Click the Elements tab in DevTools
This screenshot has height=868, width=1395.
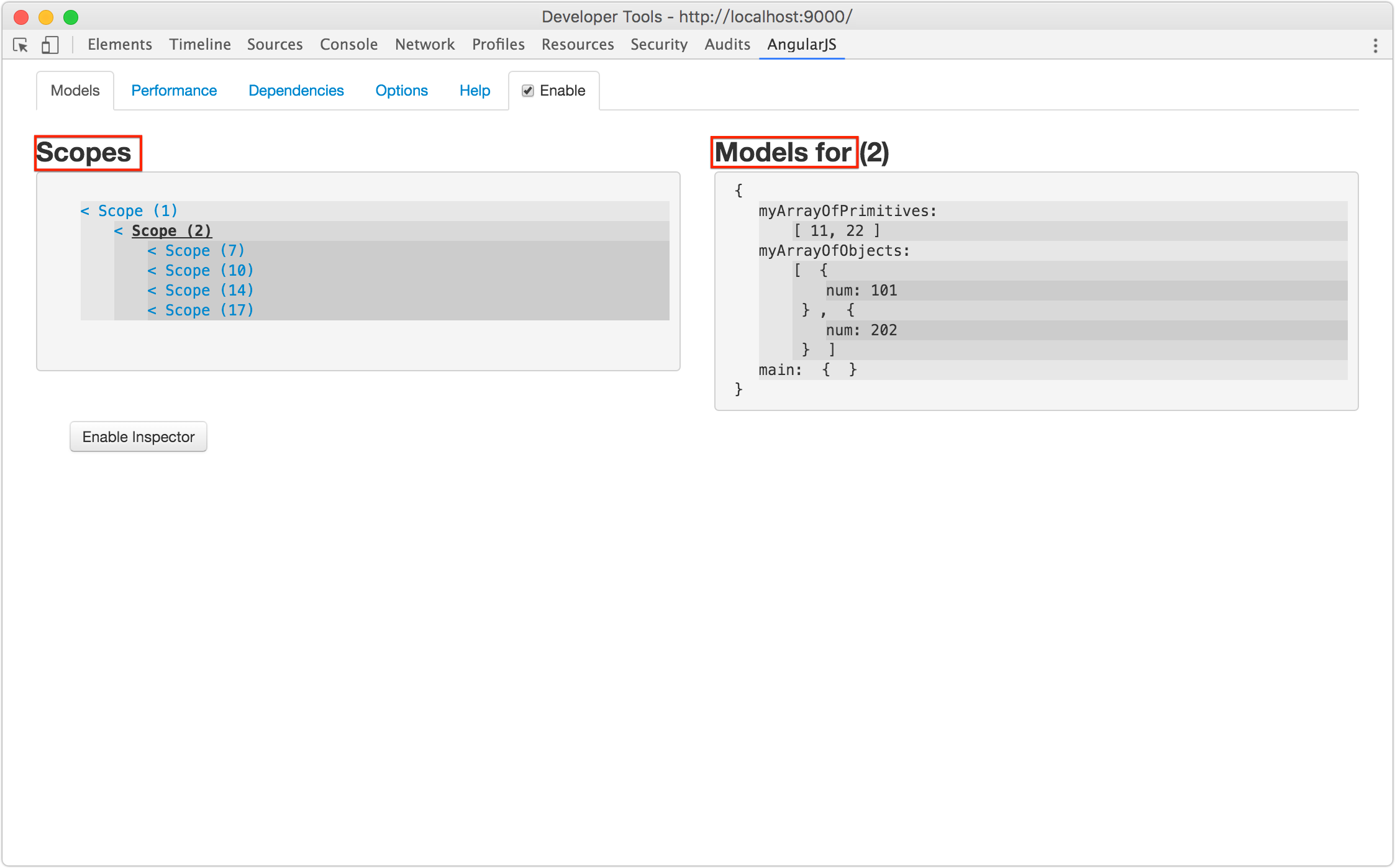[119, 45]
